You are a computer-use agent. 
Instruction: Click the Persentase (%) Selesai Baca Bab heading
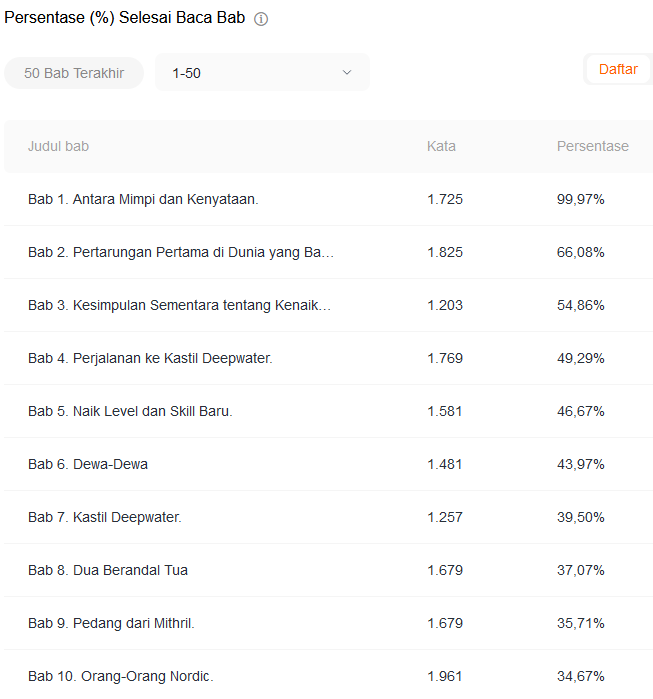[125, 18]
